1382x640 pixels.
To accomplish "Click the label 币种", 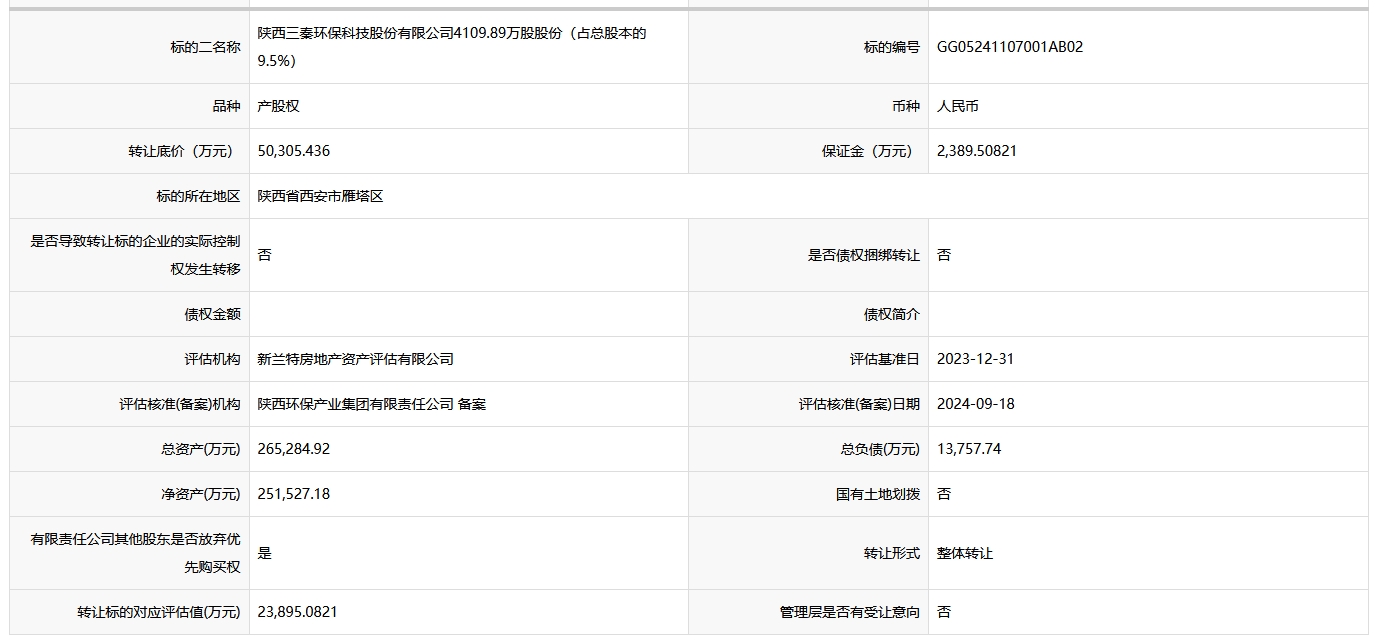I will pos(906,106).
